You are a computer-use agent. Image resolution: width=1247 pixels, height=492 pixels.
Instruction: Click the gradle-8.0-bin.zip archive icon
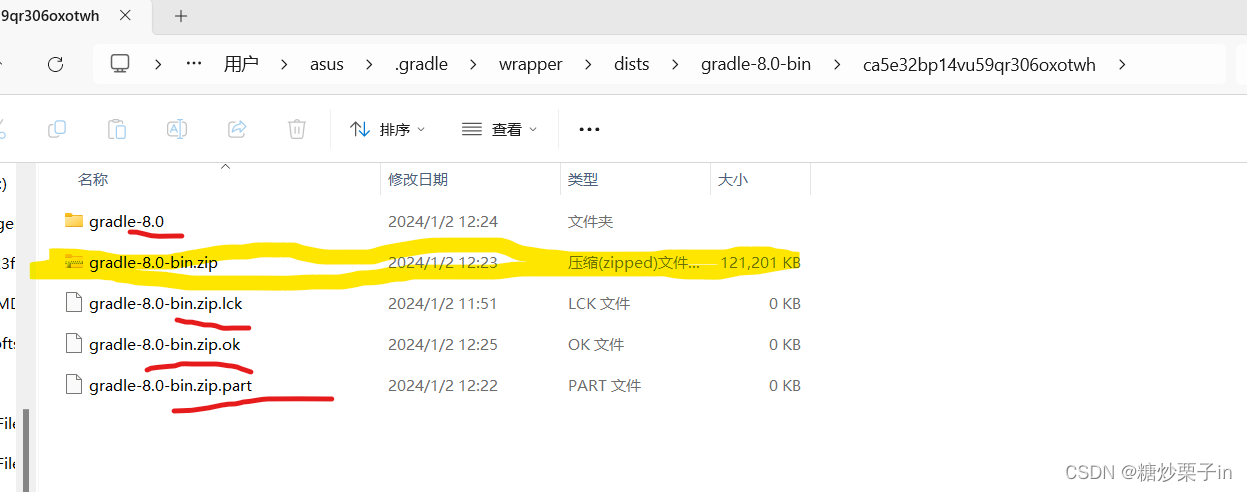click(x=73, y=262)
